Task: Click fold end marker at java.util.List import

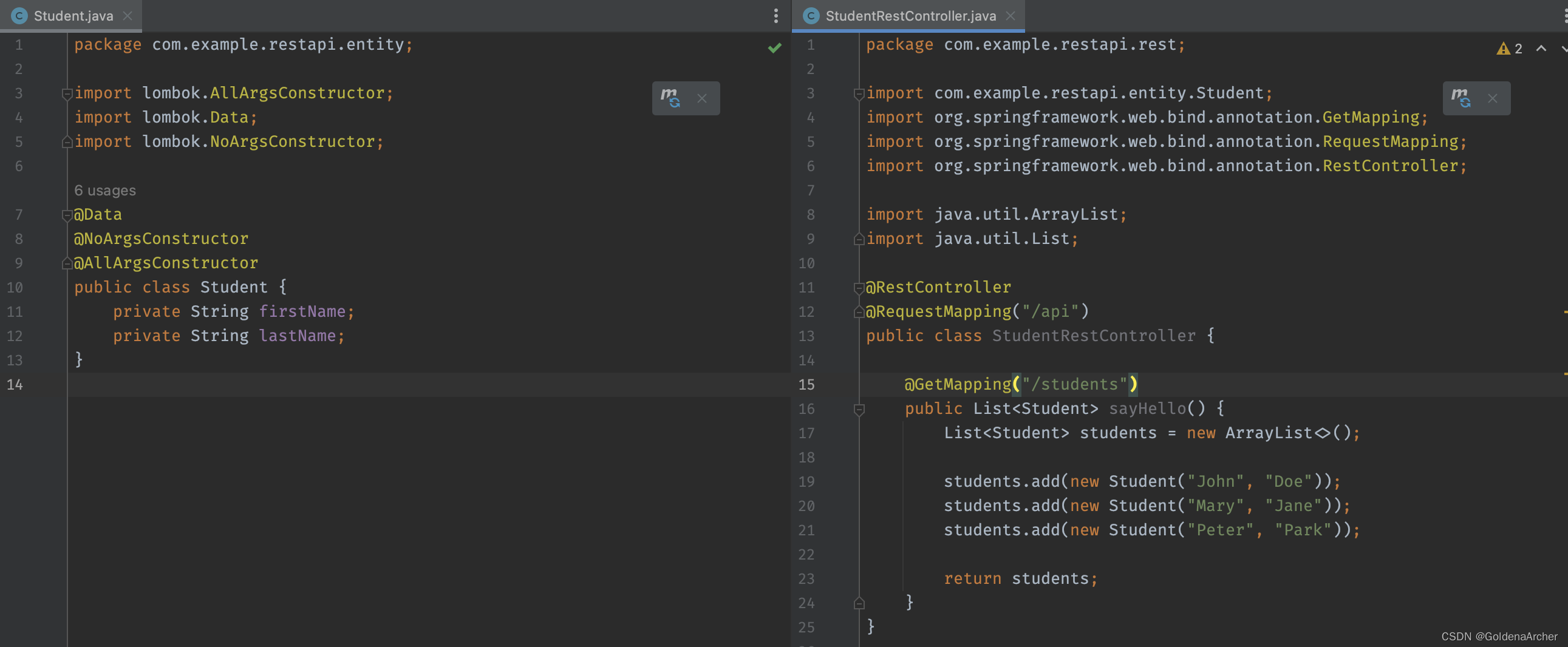Action: coord(859,240)
